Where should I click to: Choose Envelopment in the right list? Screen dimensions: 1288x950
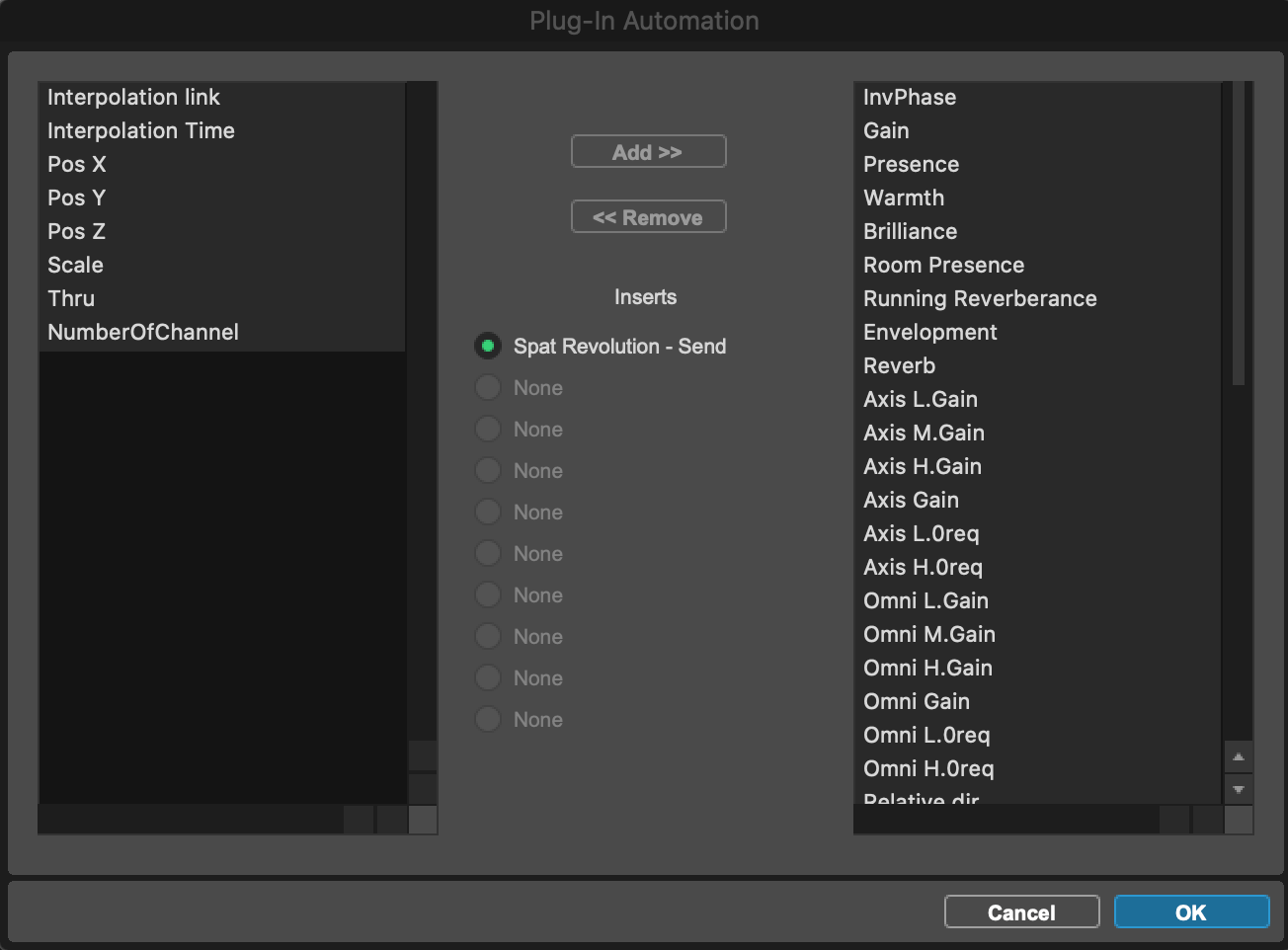(929, 332)
